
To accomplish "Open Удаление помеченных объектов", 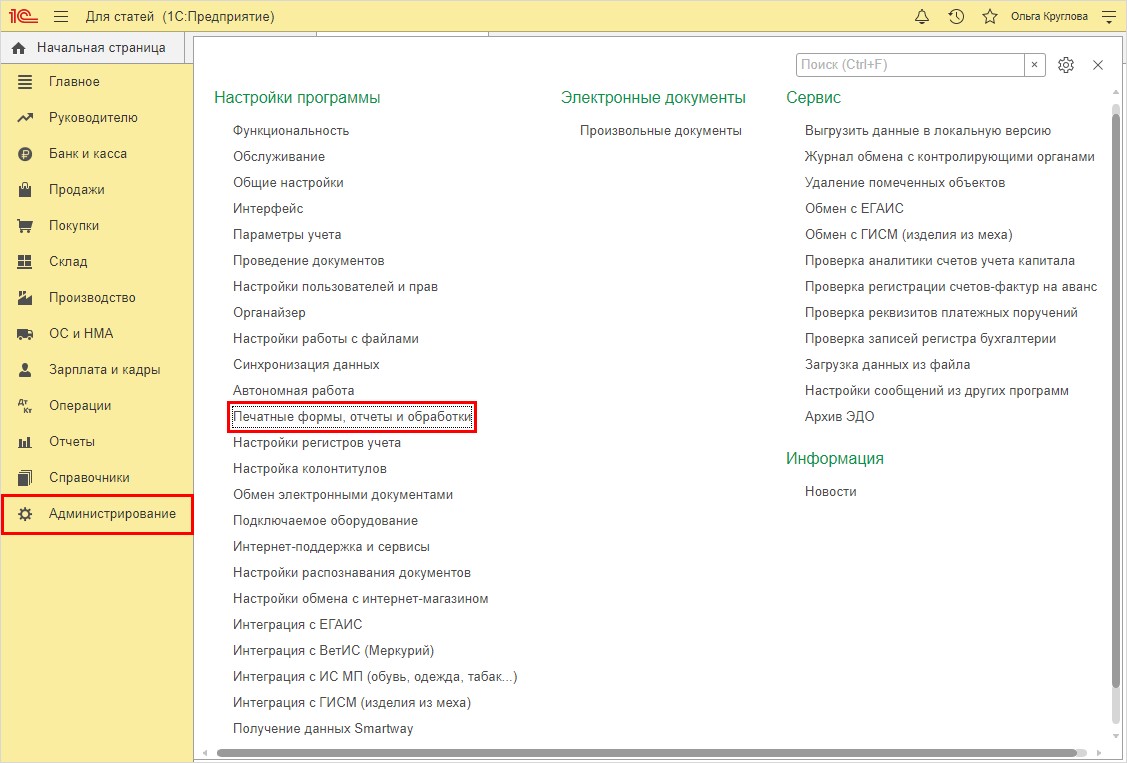I will 905,182.
